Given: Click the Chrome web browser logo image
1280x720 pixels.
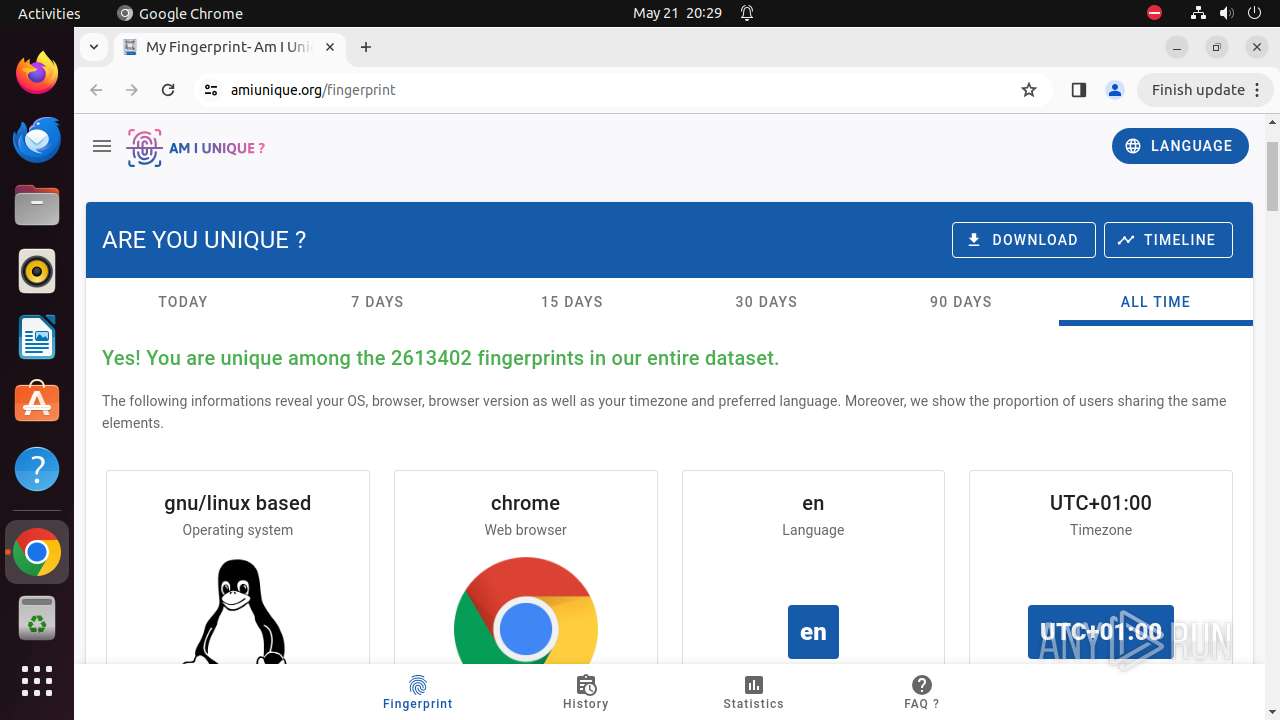Looking at the screenshot, I should pyautogui.click(x=526, y=611).
